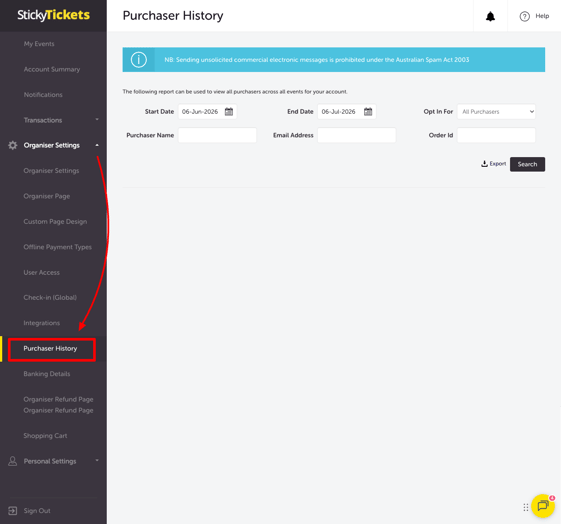
Task: Click the Help question mark icon
Action: point(525,16)
